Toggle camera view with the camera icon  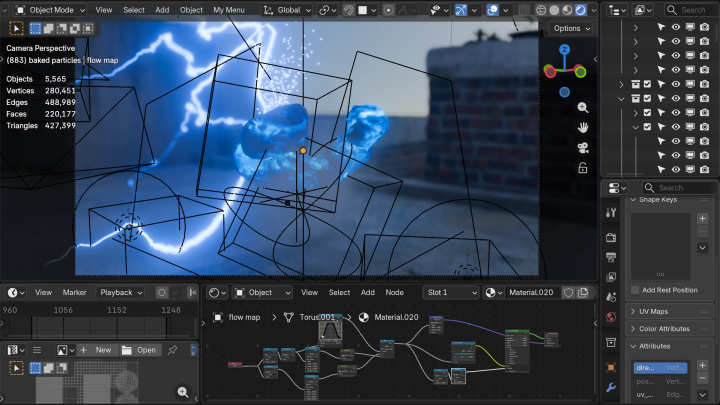pos(583,148)
